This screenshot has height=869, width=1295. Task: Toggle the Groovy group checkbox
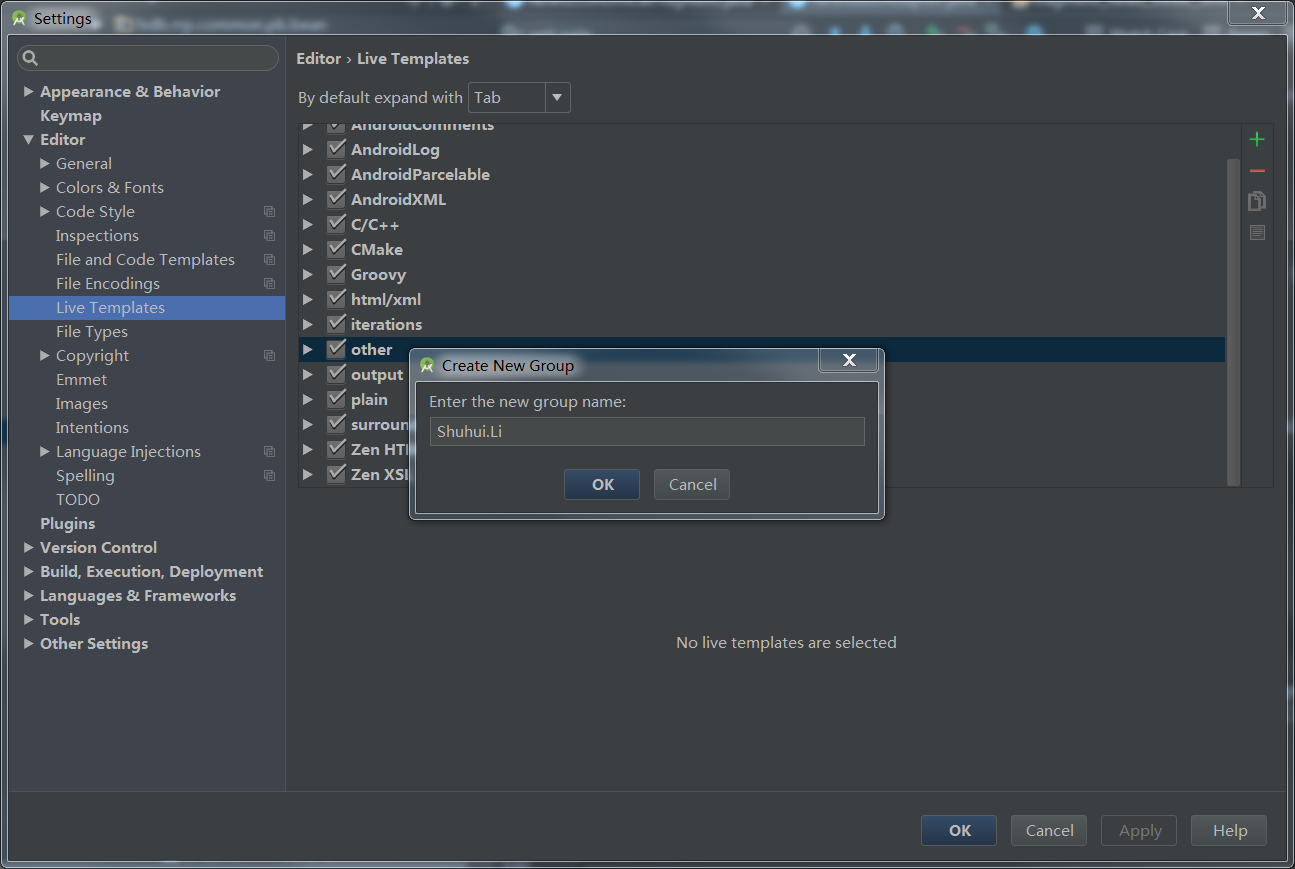point(336,274)
